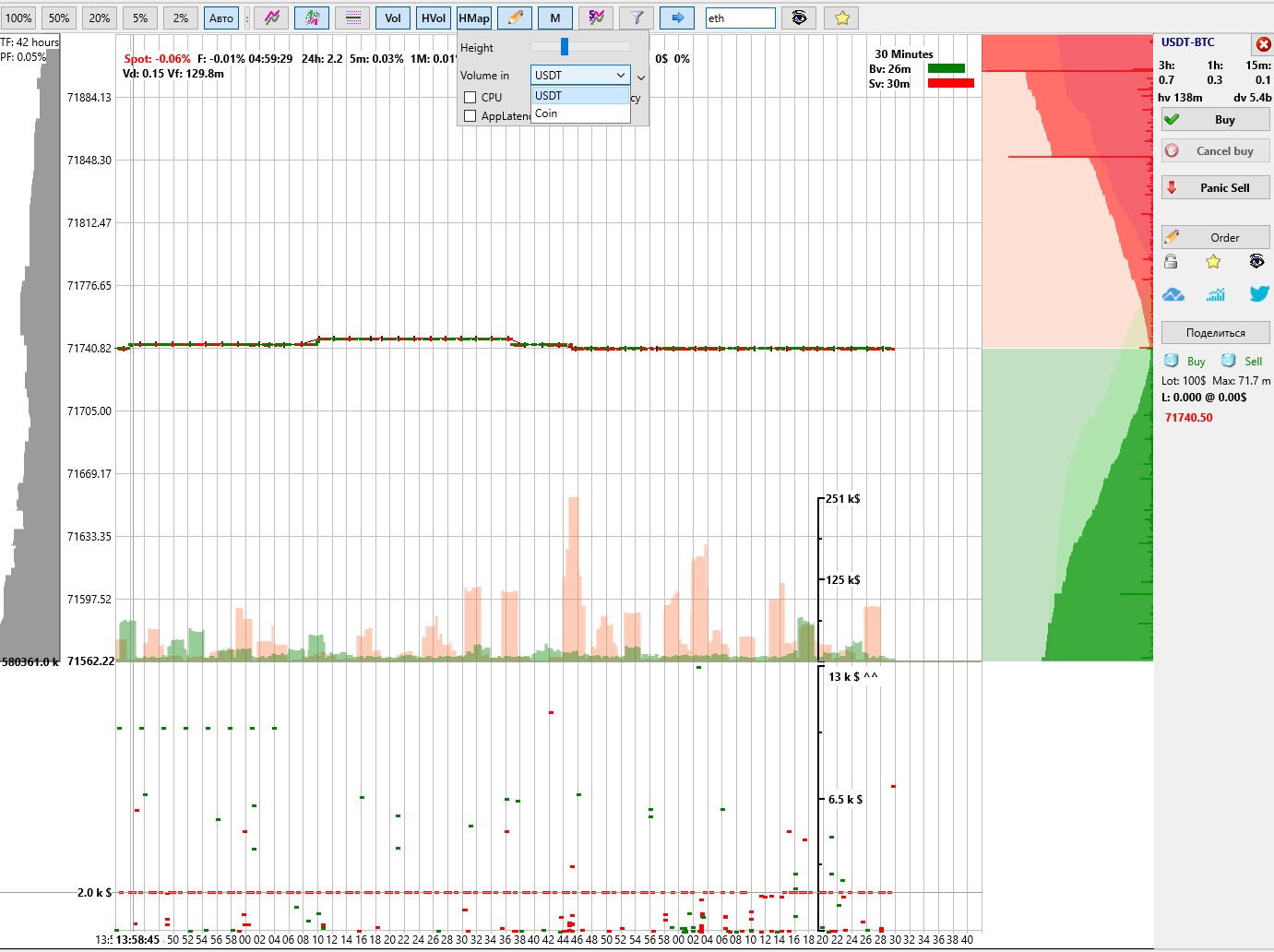Open the TradingView cloud icon
Image resolution: width=1274 pixels, height=952 pixels.
point(1173,294)
